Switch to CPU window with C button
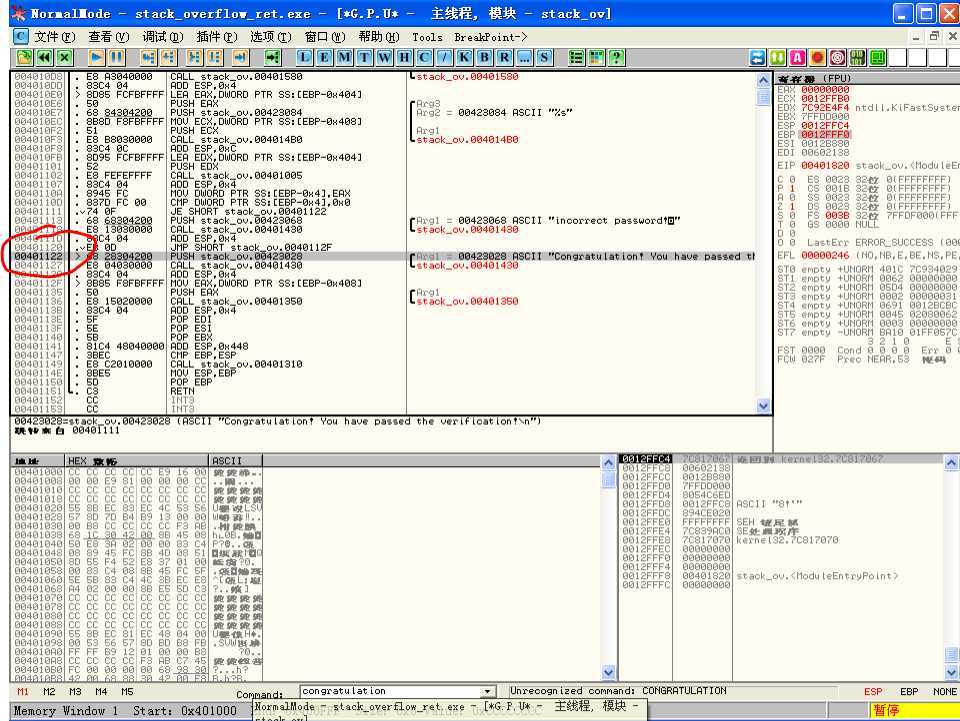Viewport: 960px width, 721px height. pos(424,58)
